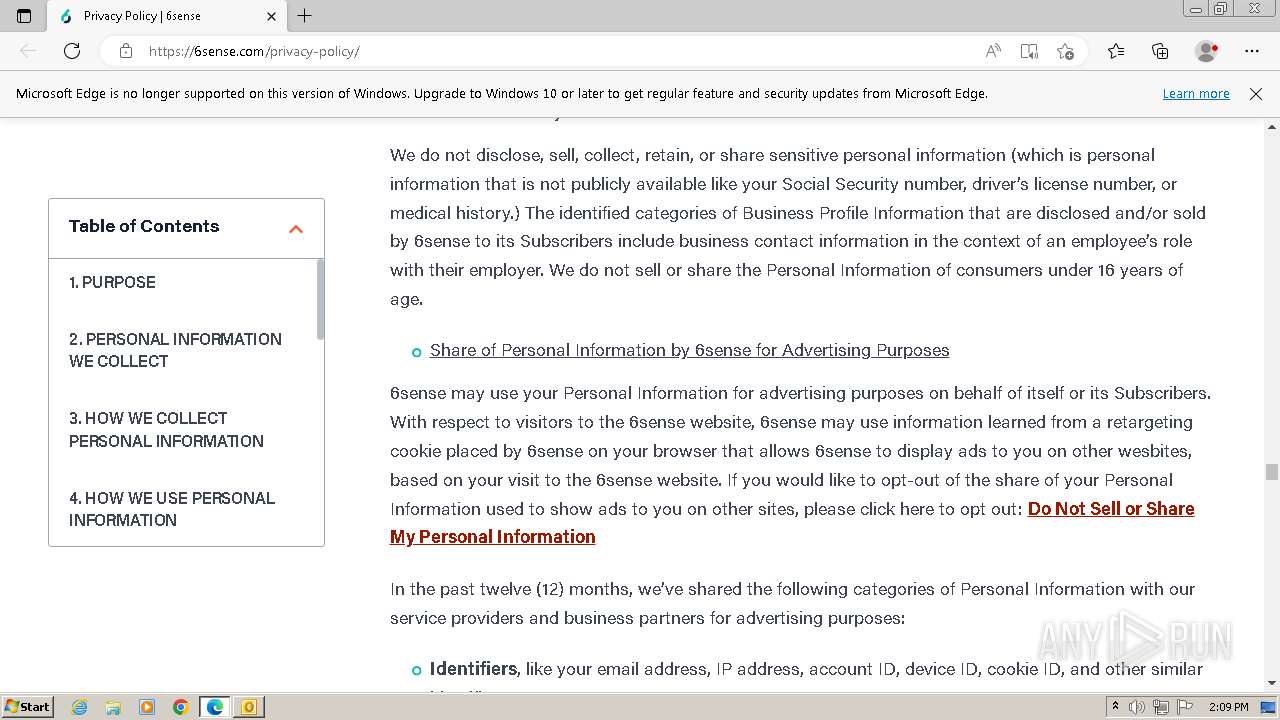Open File Explorer folder taskbar icon
This screenshot has width=1280, height=720.
[113, 707]
